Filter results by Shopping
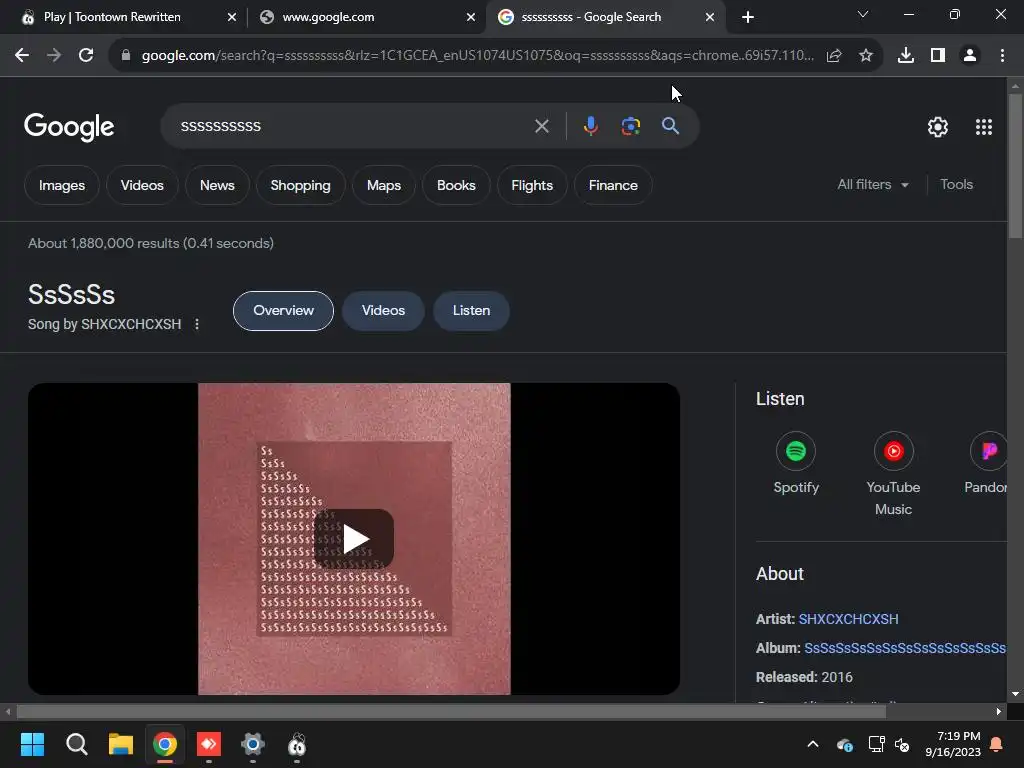Screen dimensions: 1024x768 [x=300, y=185]
